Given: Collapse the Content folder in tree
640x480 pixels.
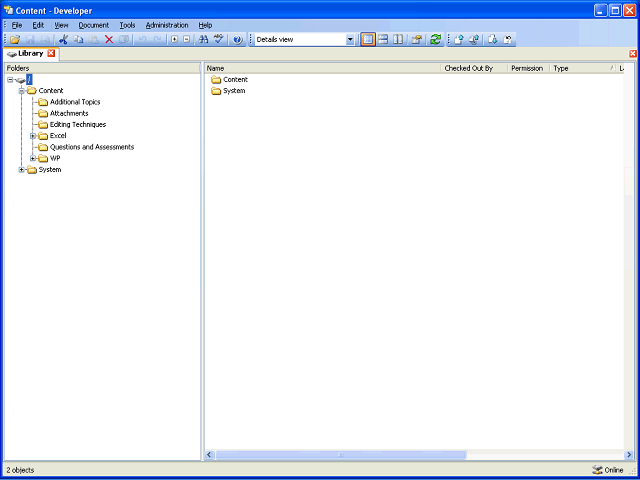Looking at the screenshot, I should tap(22, 91).
